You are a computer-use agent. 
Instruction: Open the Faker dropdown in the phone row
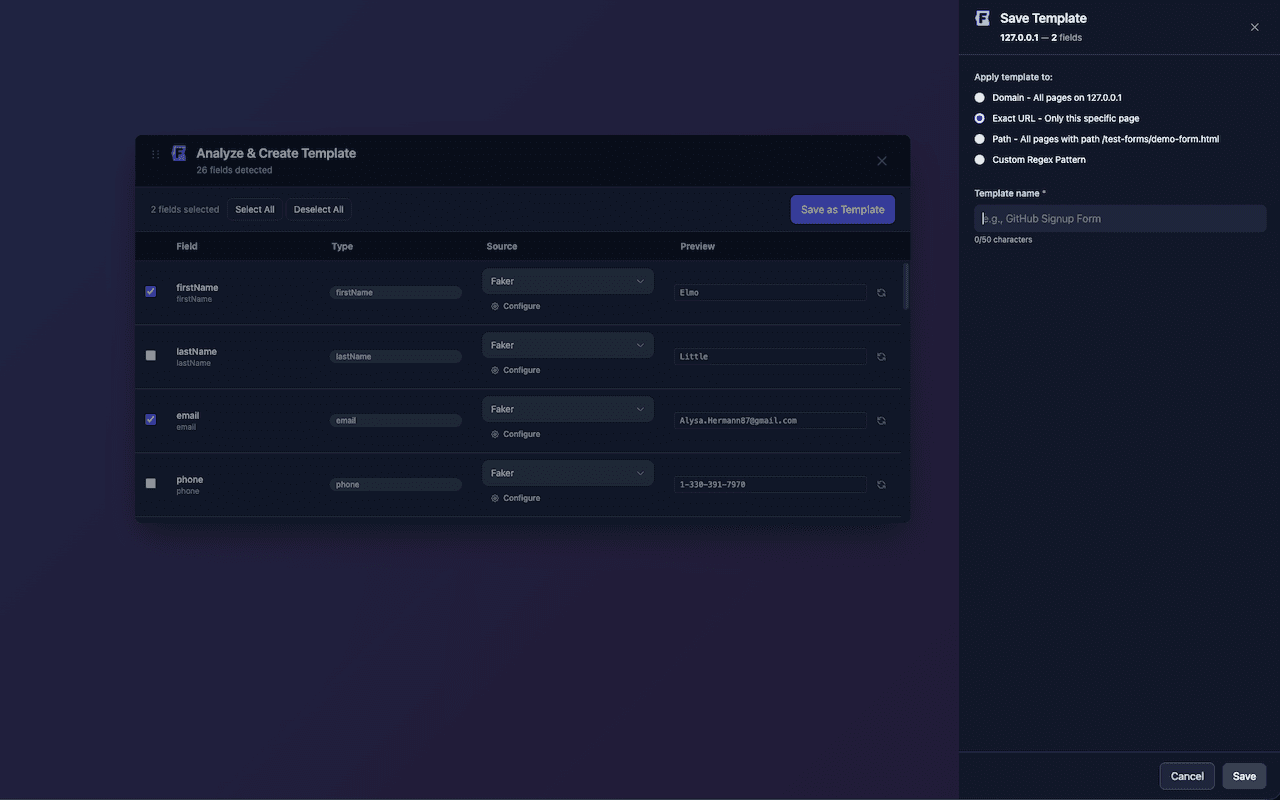click(x=567, y=473)
